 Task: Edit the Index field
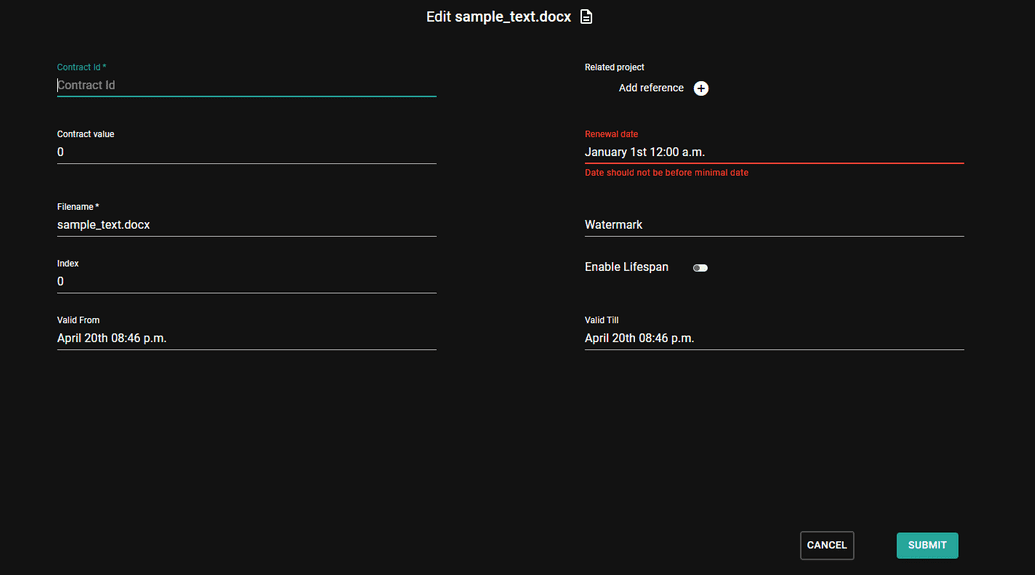(246, 282)
